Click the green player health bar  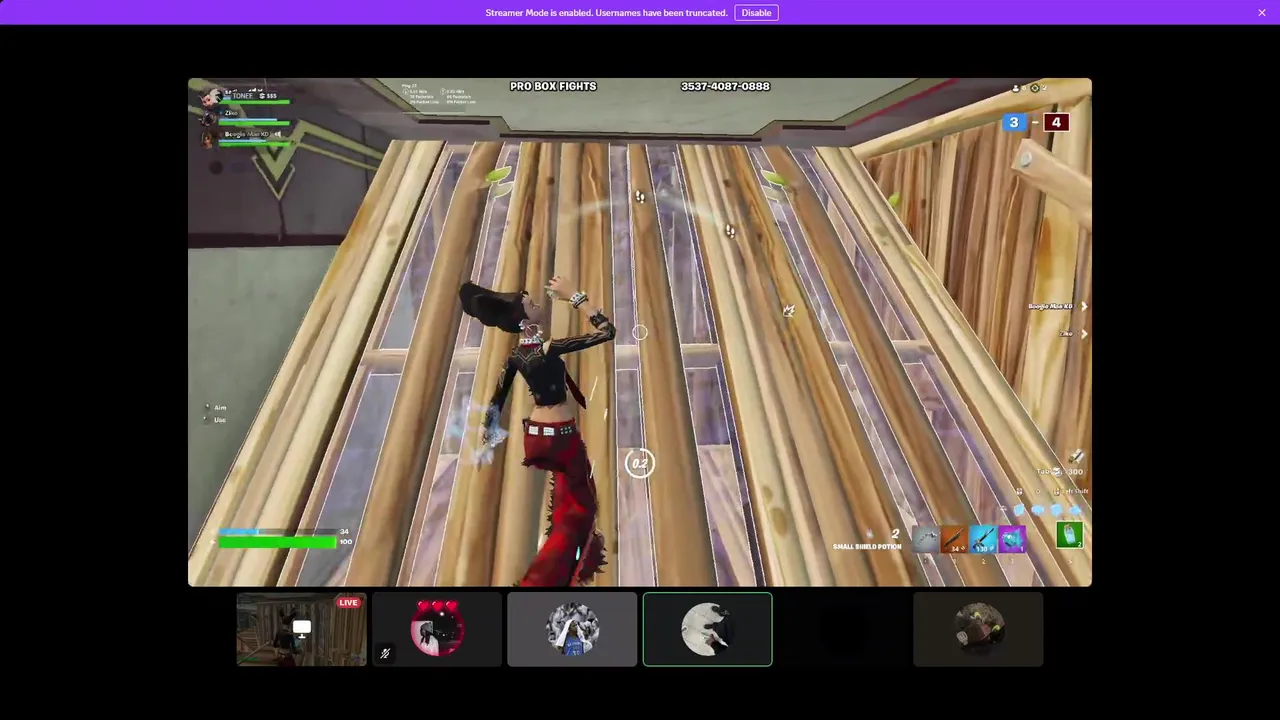pyautogui.click(x=278, y=542)
